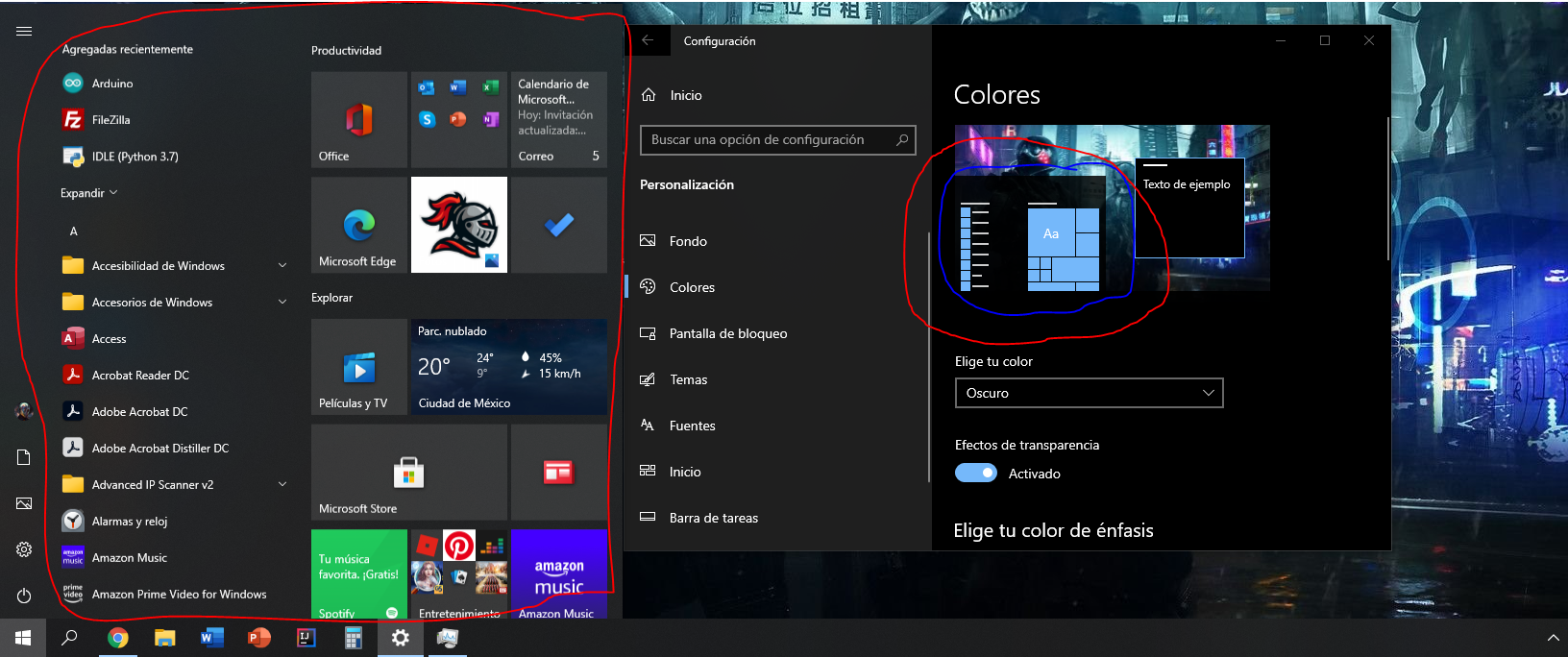The width and height of the screenshot is (1568, 657).
Task: Click the Configuración window scrollbar
Action: tap(1387, 188)
